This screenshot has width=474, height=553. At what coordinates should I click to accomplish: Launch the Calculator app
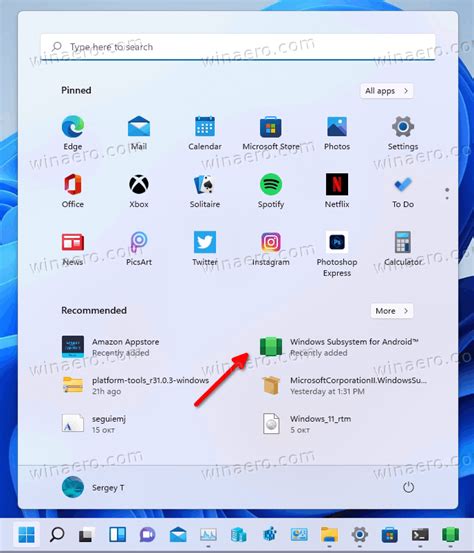pos(403,249)
